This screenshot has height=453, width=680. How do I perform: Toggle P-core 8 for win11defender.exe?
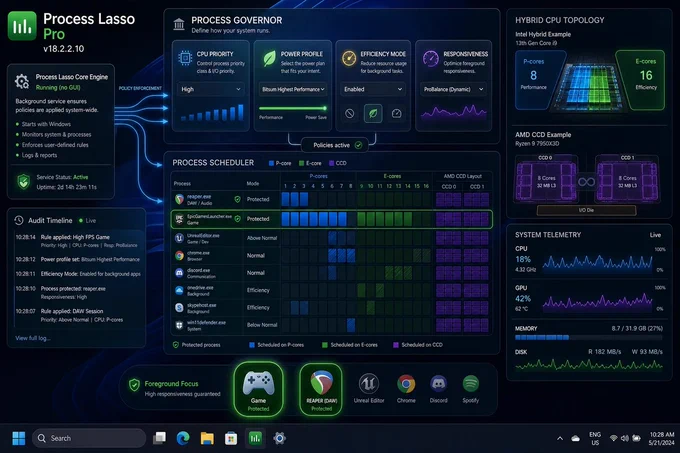(x=351, y=325)
